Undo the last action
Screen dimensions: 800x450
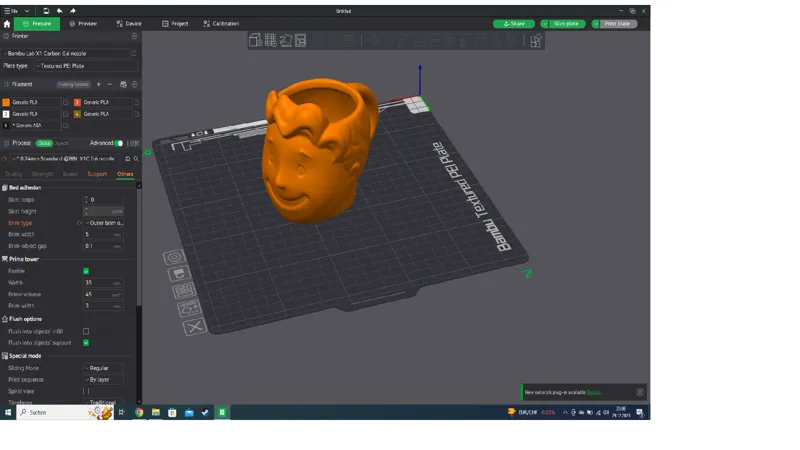pyautogui.click(x=60, y=11)
